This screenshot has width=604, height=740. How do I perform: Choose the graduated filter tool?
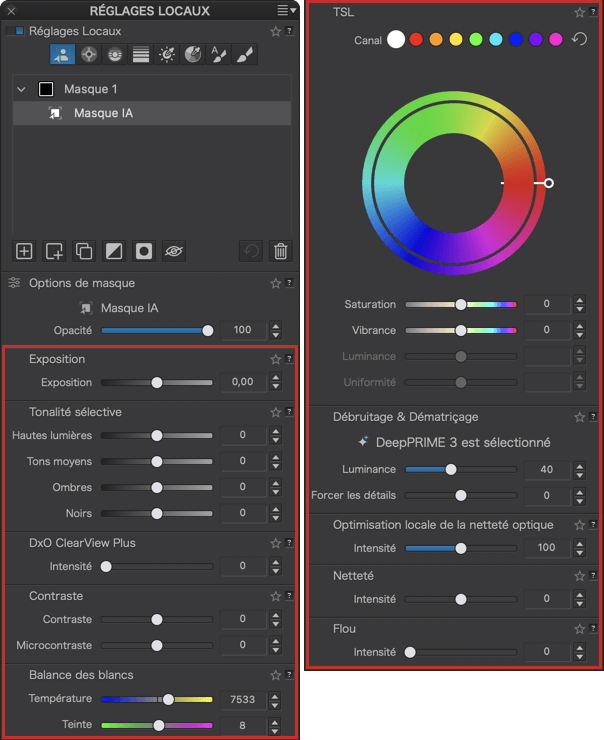(141, 55)
